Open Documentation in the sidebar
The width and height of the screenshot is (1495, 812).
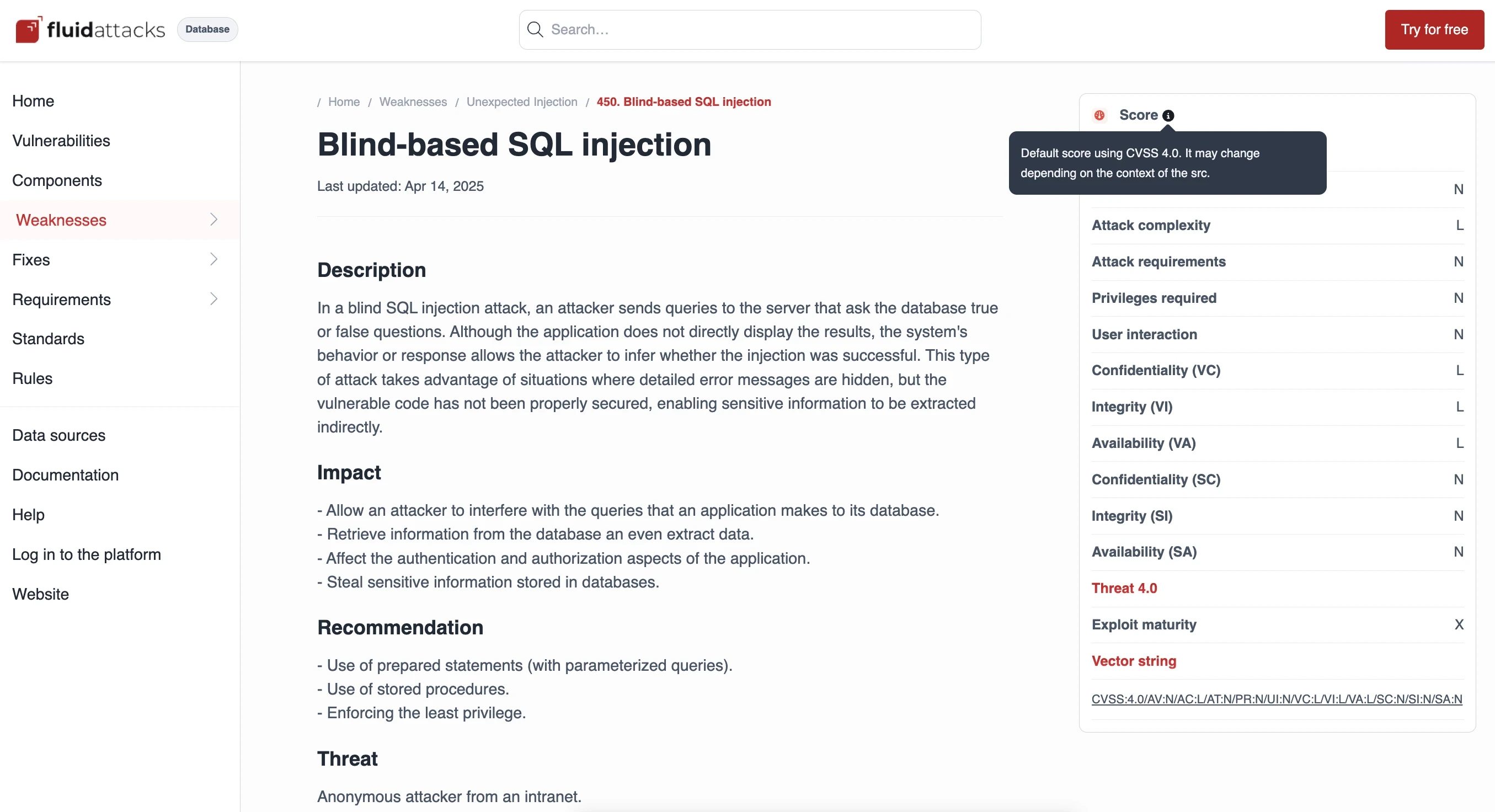(66, 475)
